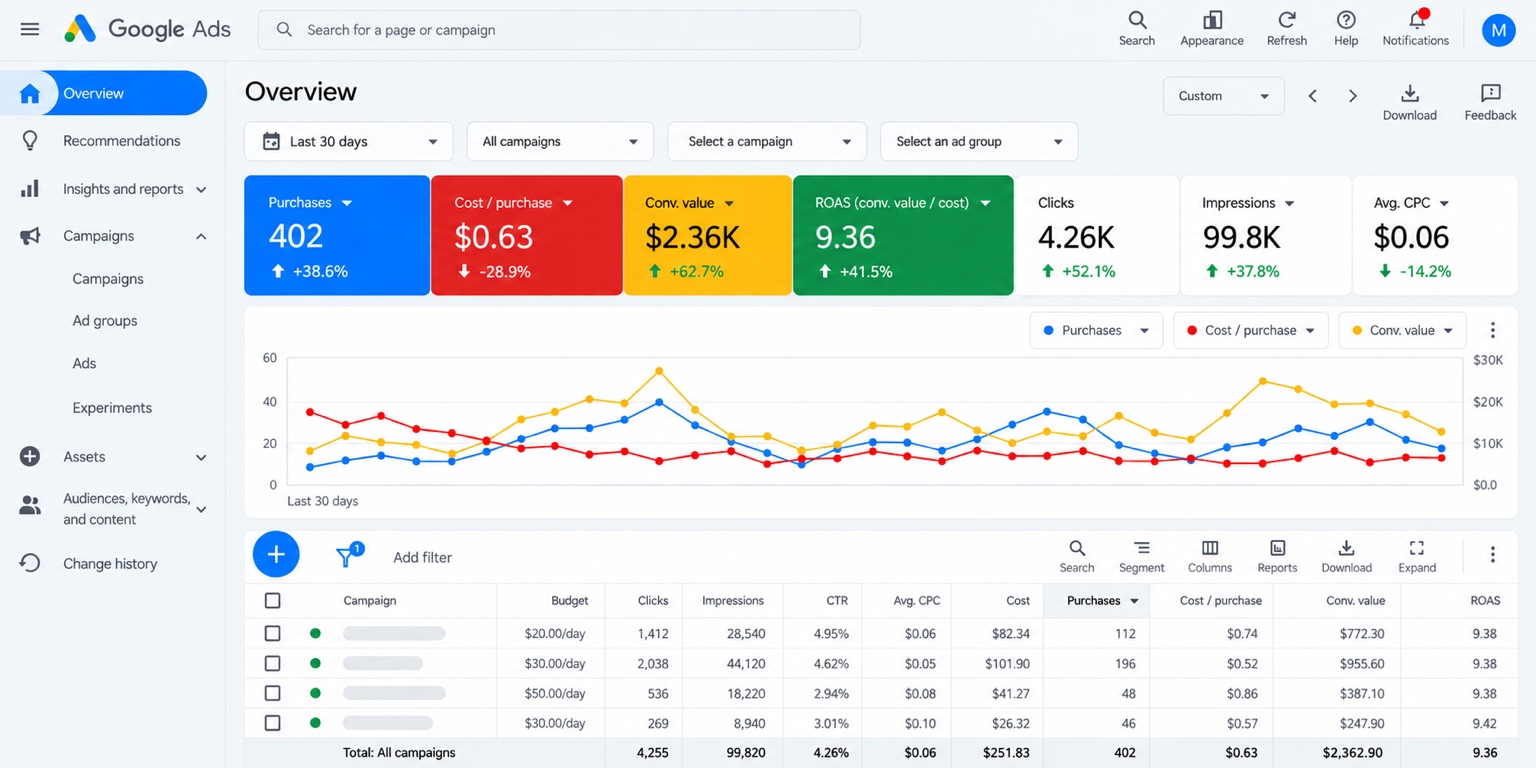Select the red Cost / purchase scorecard
The image size is (1536, 768).
pos(527,236)
